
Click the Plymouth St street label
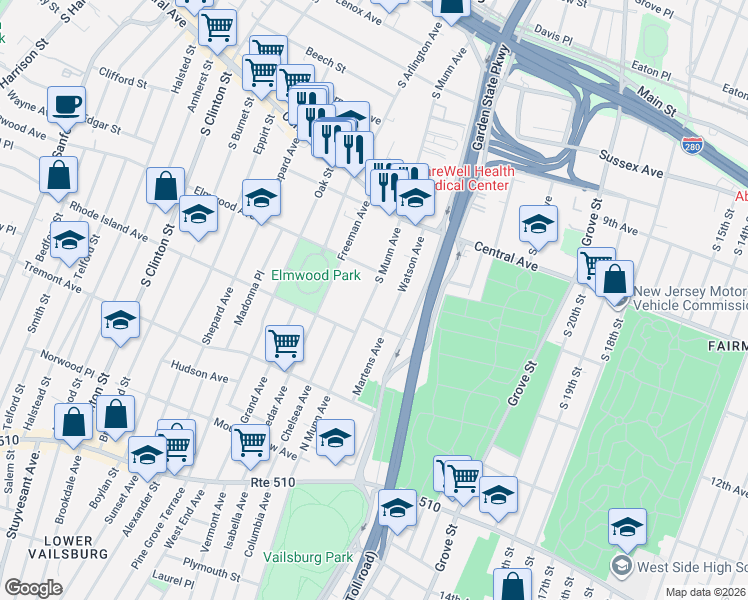pos(212,569)
